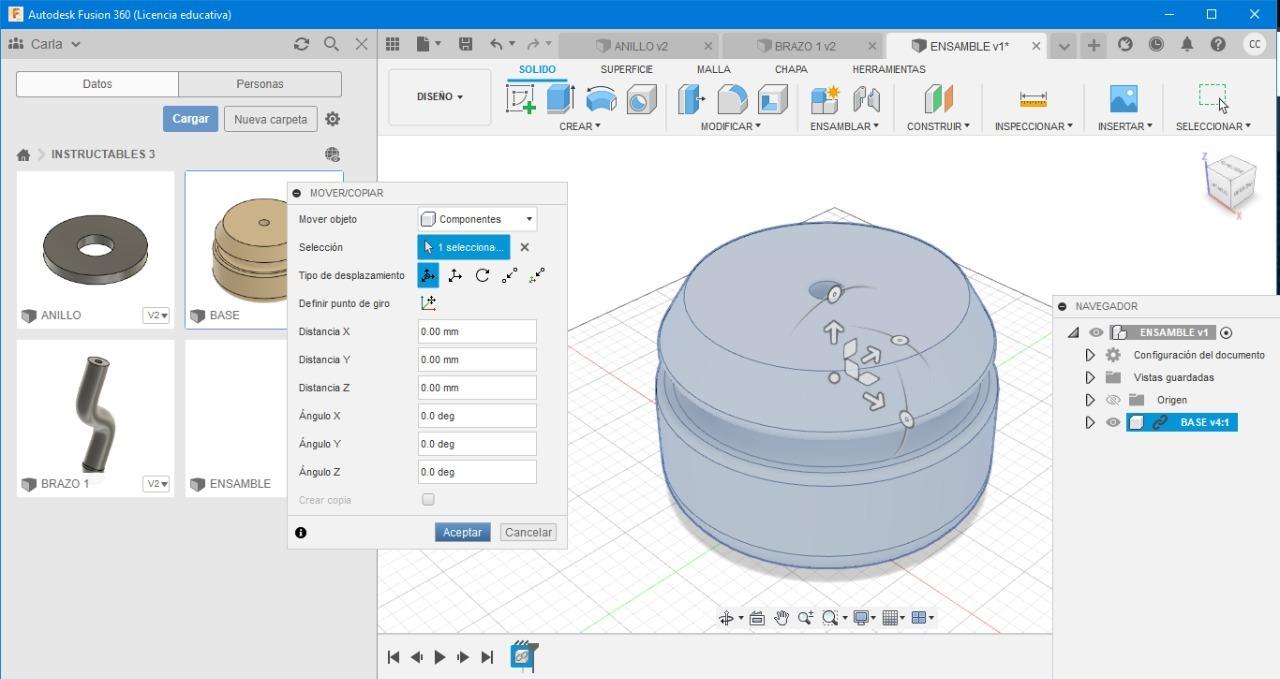
Task: Switch to the ANILLO v2 document tab
Action: (640, 46)
